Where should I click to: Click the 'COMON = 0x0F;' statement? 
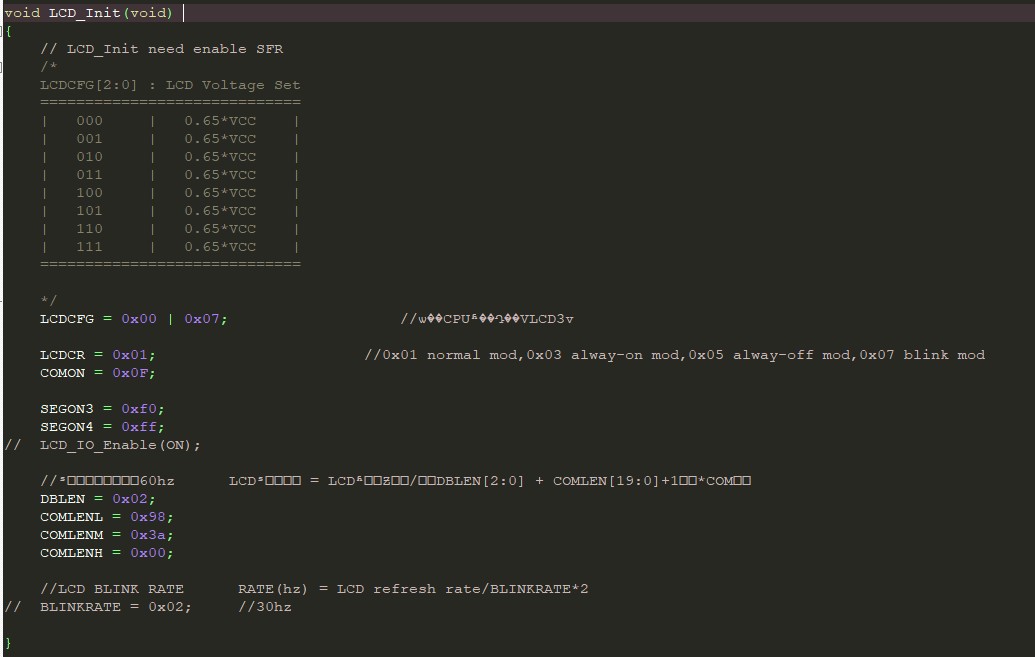98,373
